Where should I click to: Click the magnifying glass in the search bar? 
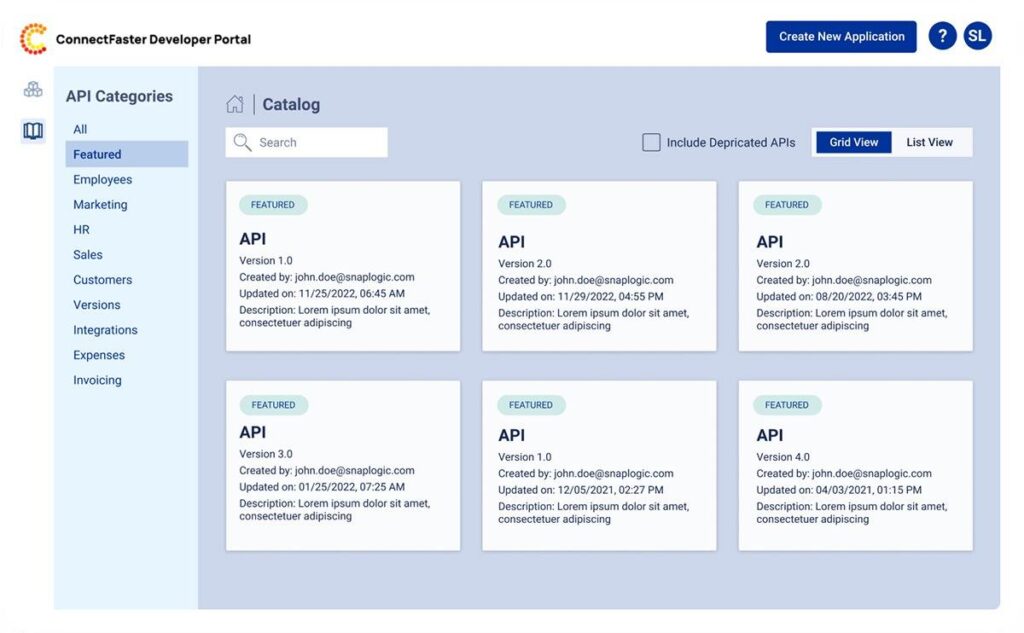click(241, 142)
